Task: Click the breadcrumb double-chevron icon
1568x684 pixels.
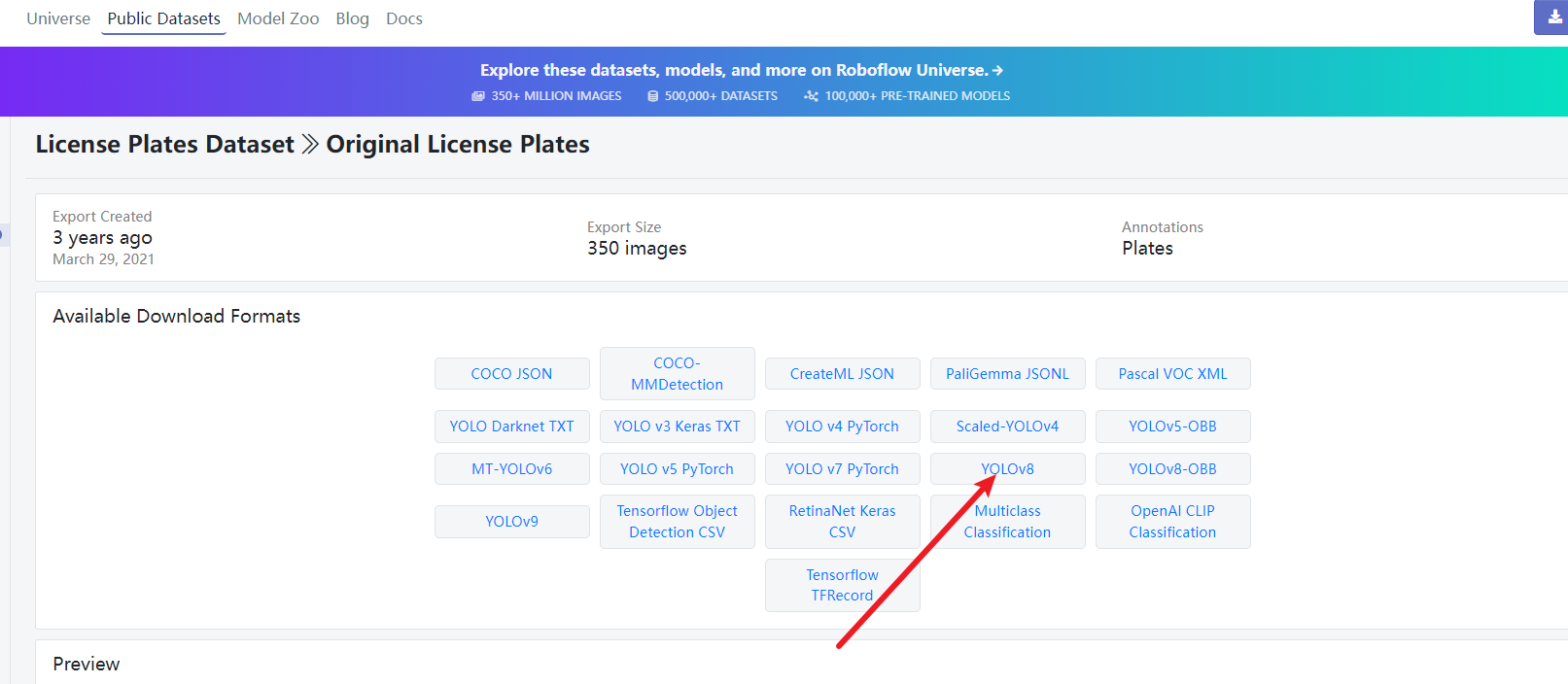Action: pyautogui.click(x=310, y=144)
